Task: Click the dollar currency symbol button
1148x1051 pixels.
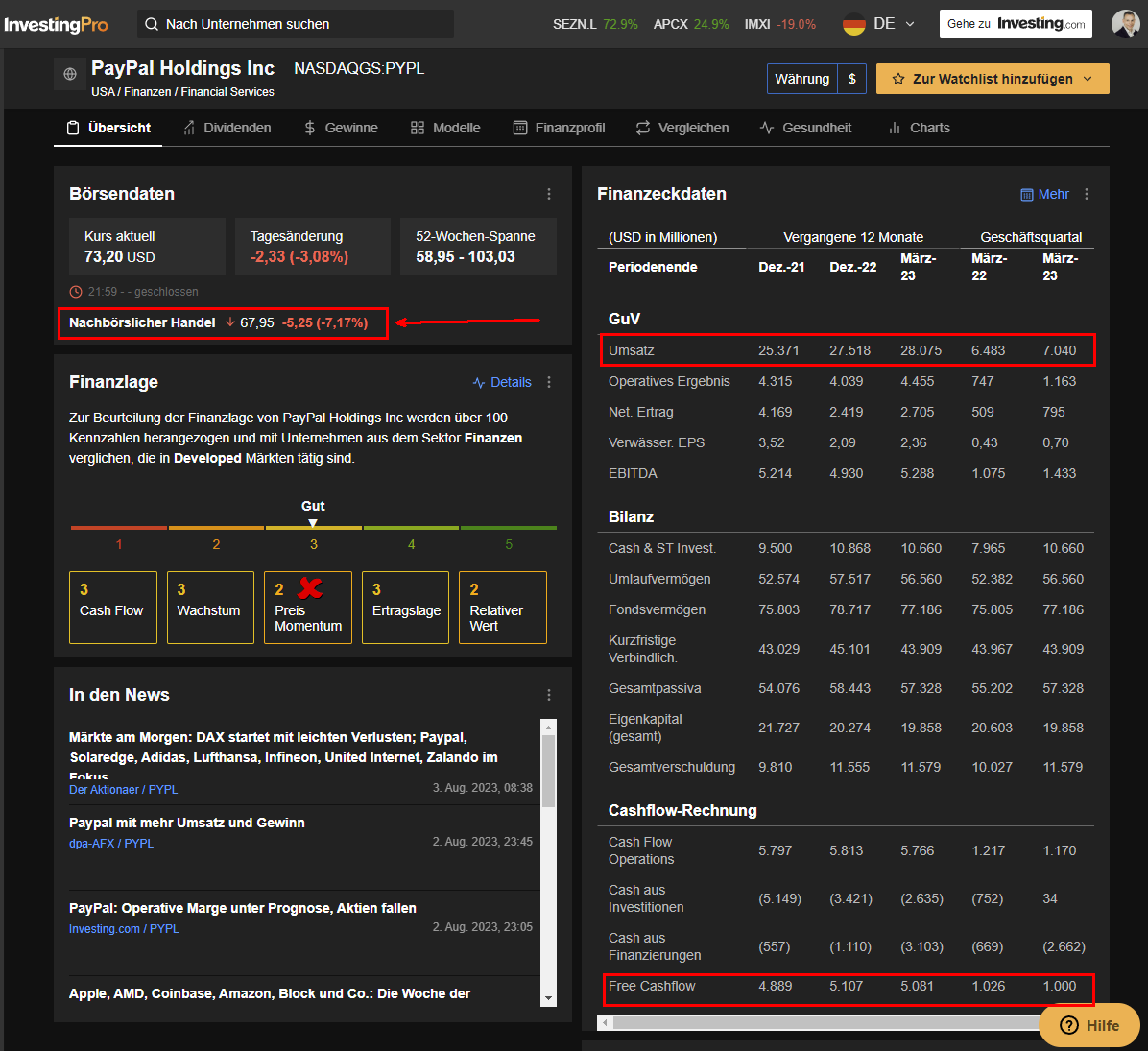Action: [x=852, y=79]
